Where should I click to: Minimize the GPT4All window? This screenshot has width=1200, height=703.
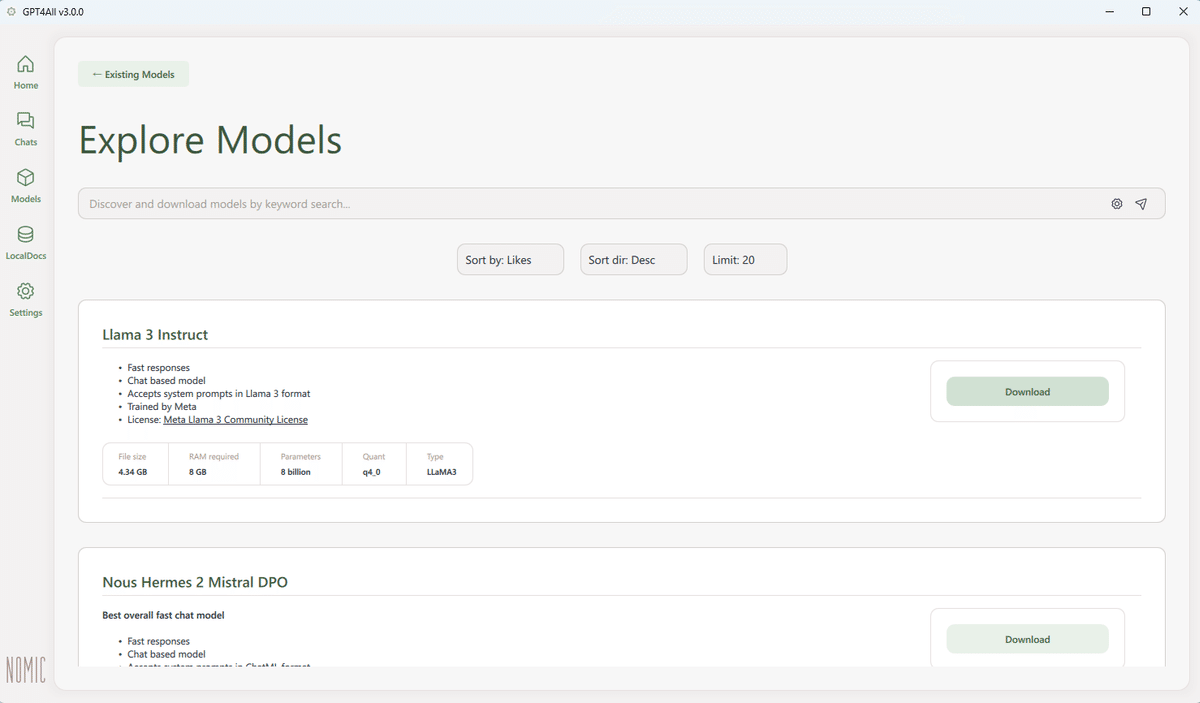point(1110,12)
